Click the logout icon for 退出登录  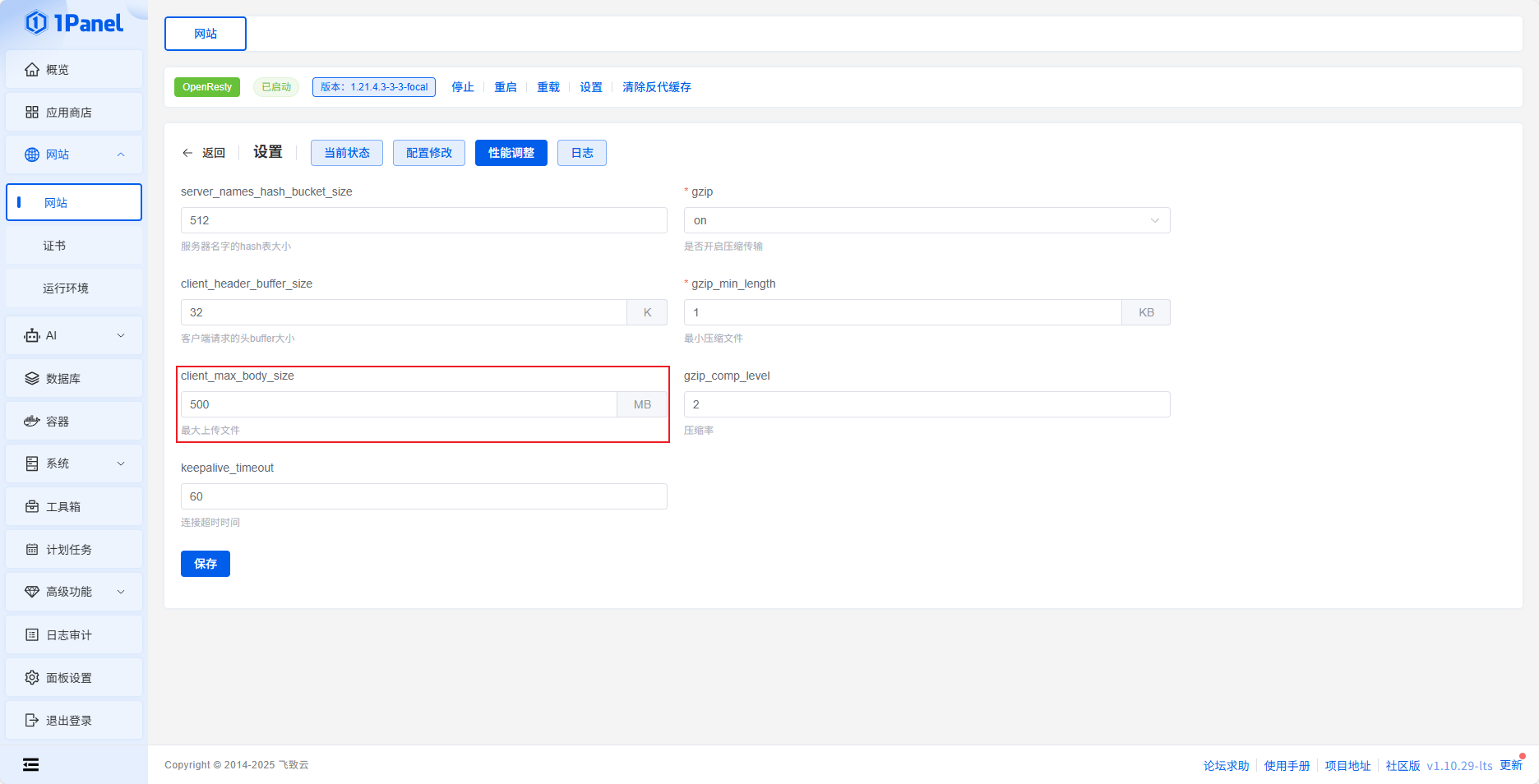point(32,721)
